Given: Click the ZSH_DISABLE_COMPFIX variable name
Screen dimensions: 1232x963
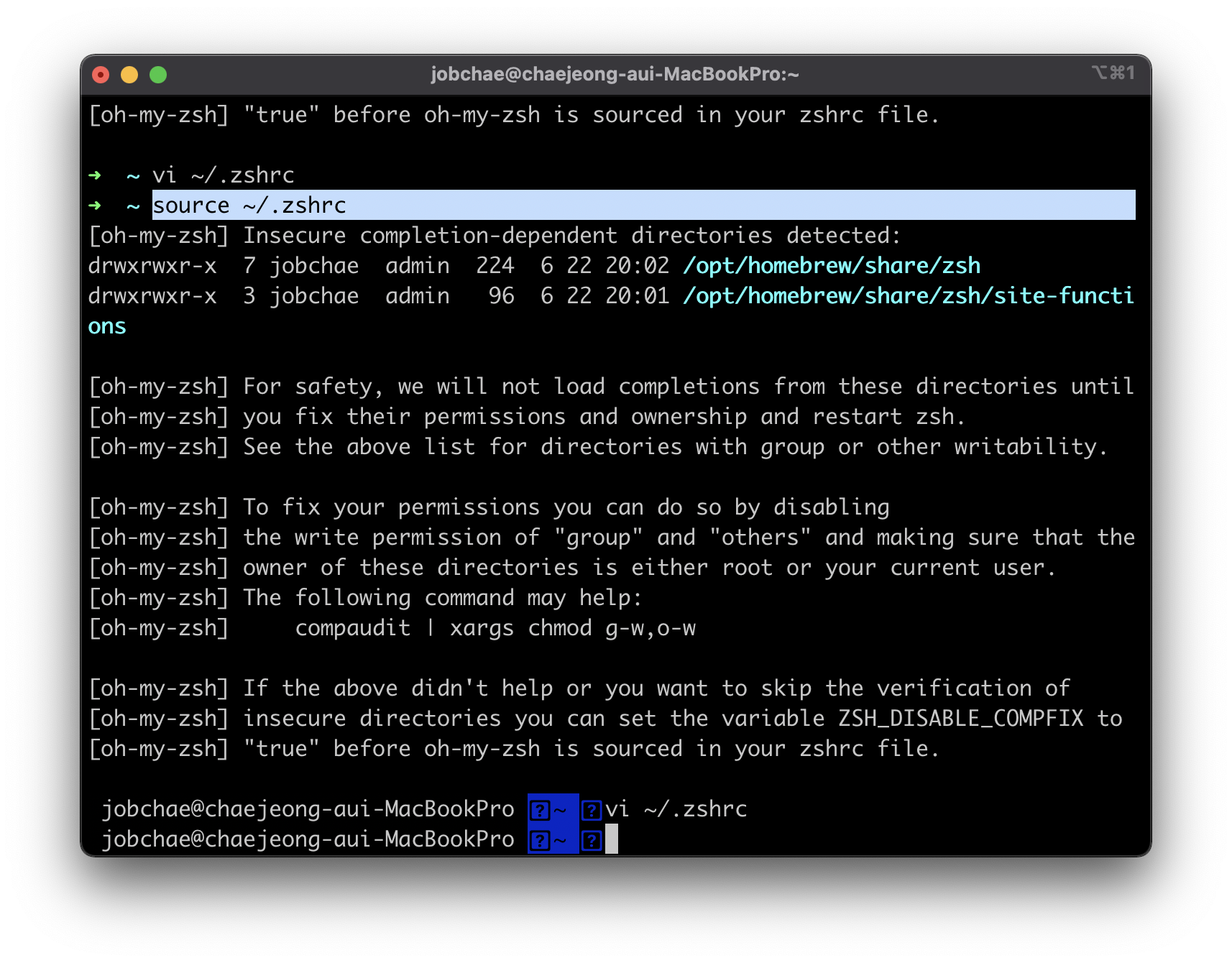Looking at the screenshot, I should (960, 719).
